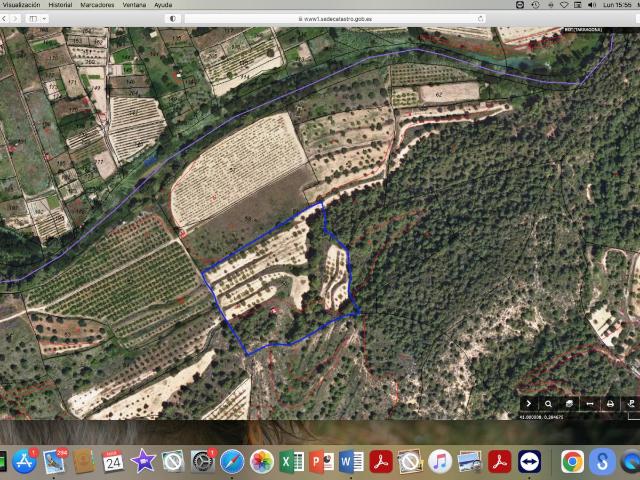This screenshot has width=640, height=480.
Task: Go back in Safari
Action: [4, 19]
